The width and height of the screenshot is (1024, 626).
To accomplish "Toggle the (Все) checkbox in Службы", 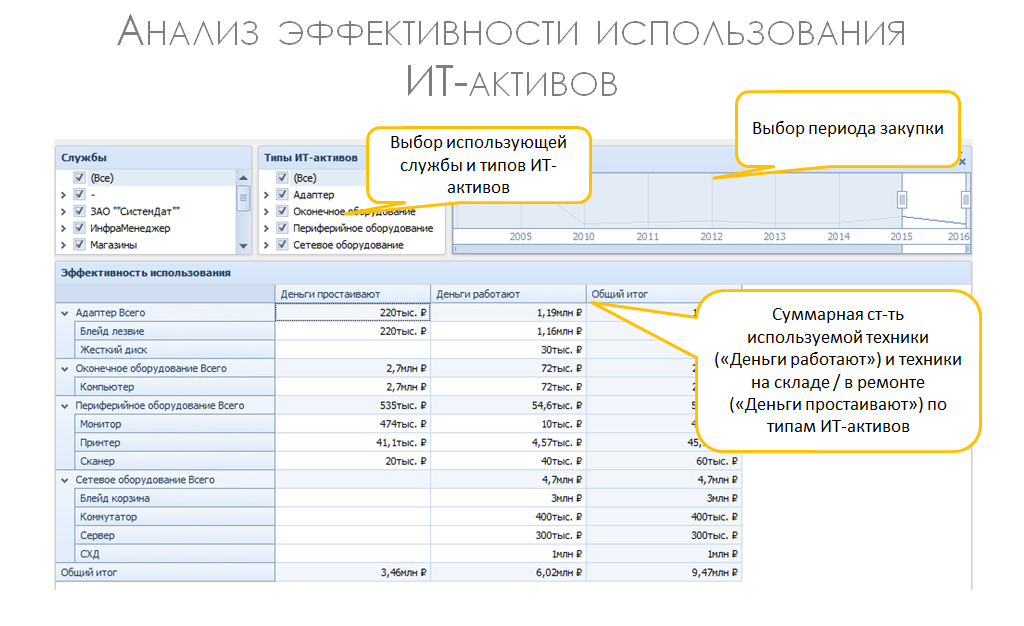I will [79, 178].
